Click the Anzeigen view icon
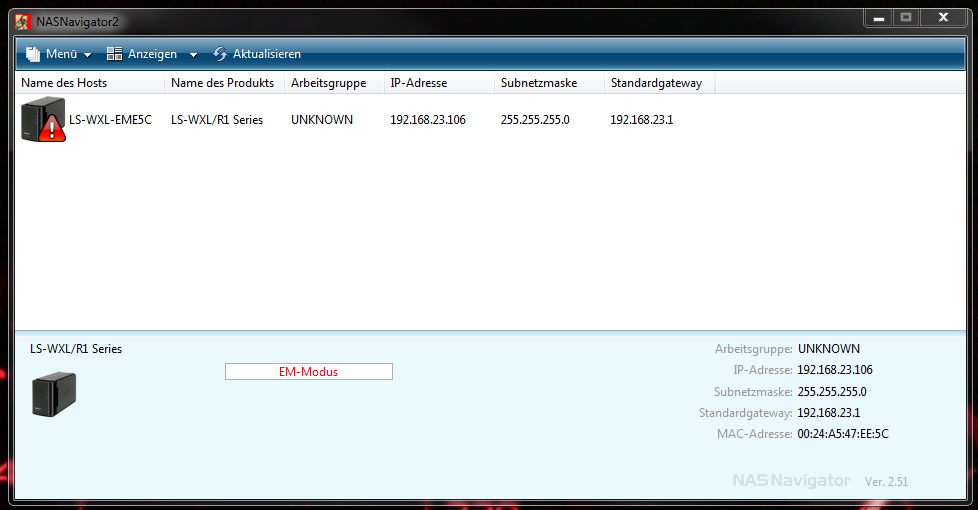This screenshot has width=978, height=510. tap(114, 54)
